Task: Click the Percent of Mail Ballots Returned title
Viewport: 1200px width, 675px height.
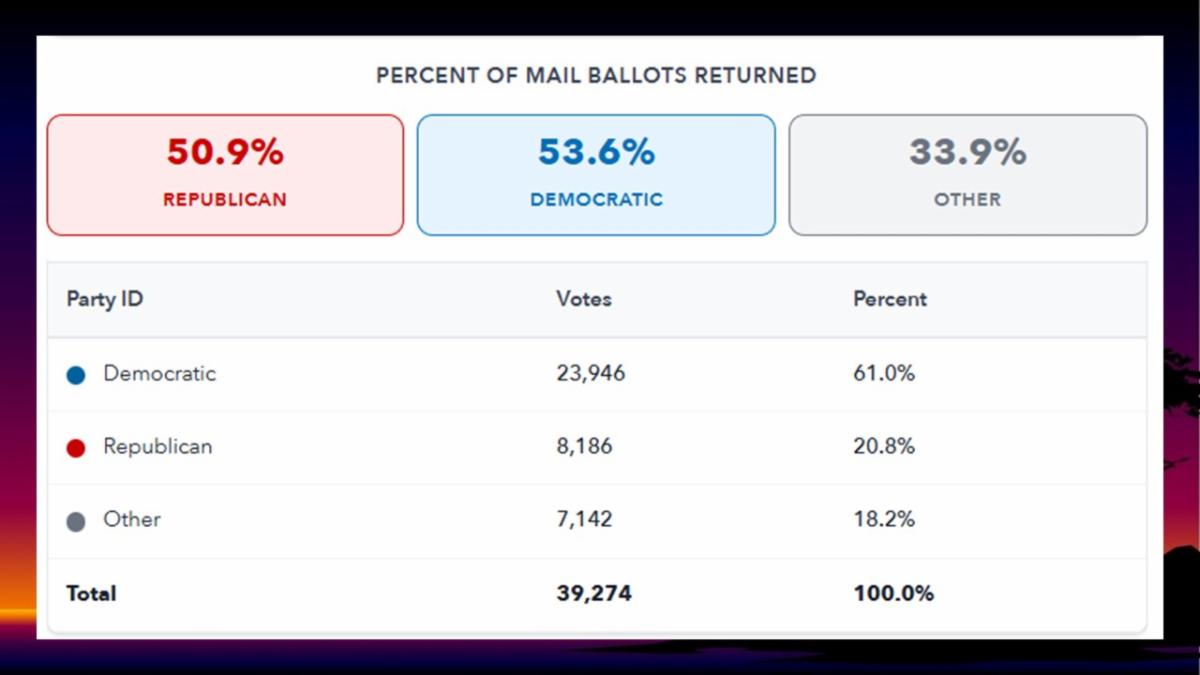Action: 596,75
